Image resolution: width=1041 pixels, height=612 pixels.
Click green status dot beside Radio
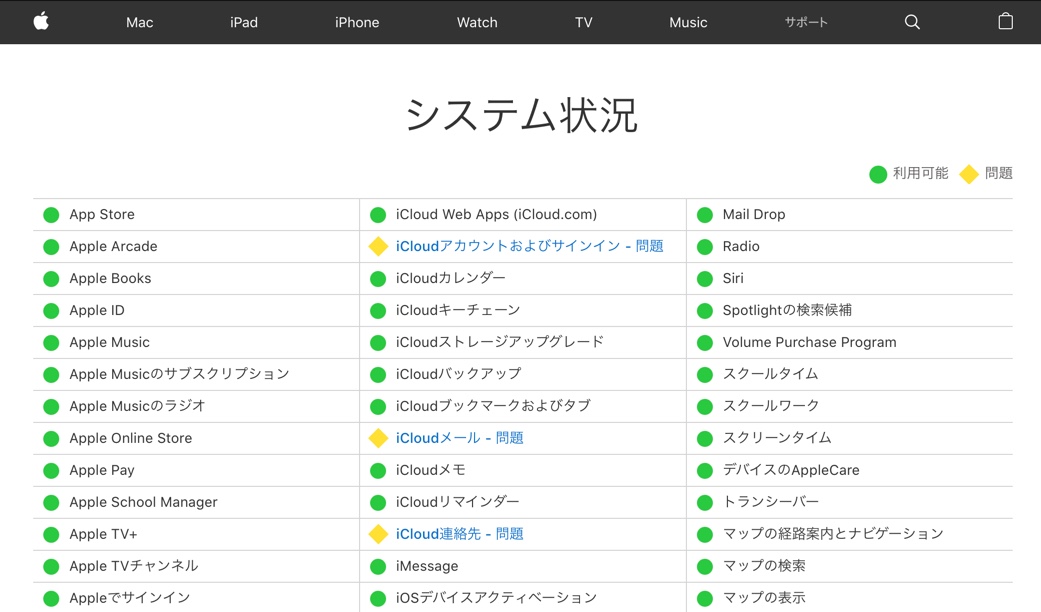click(704, 247)
